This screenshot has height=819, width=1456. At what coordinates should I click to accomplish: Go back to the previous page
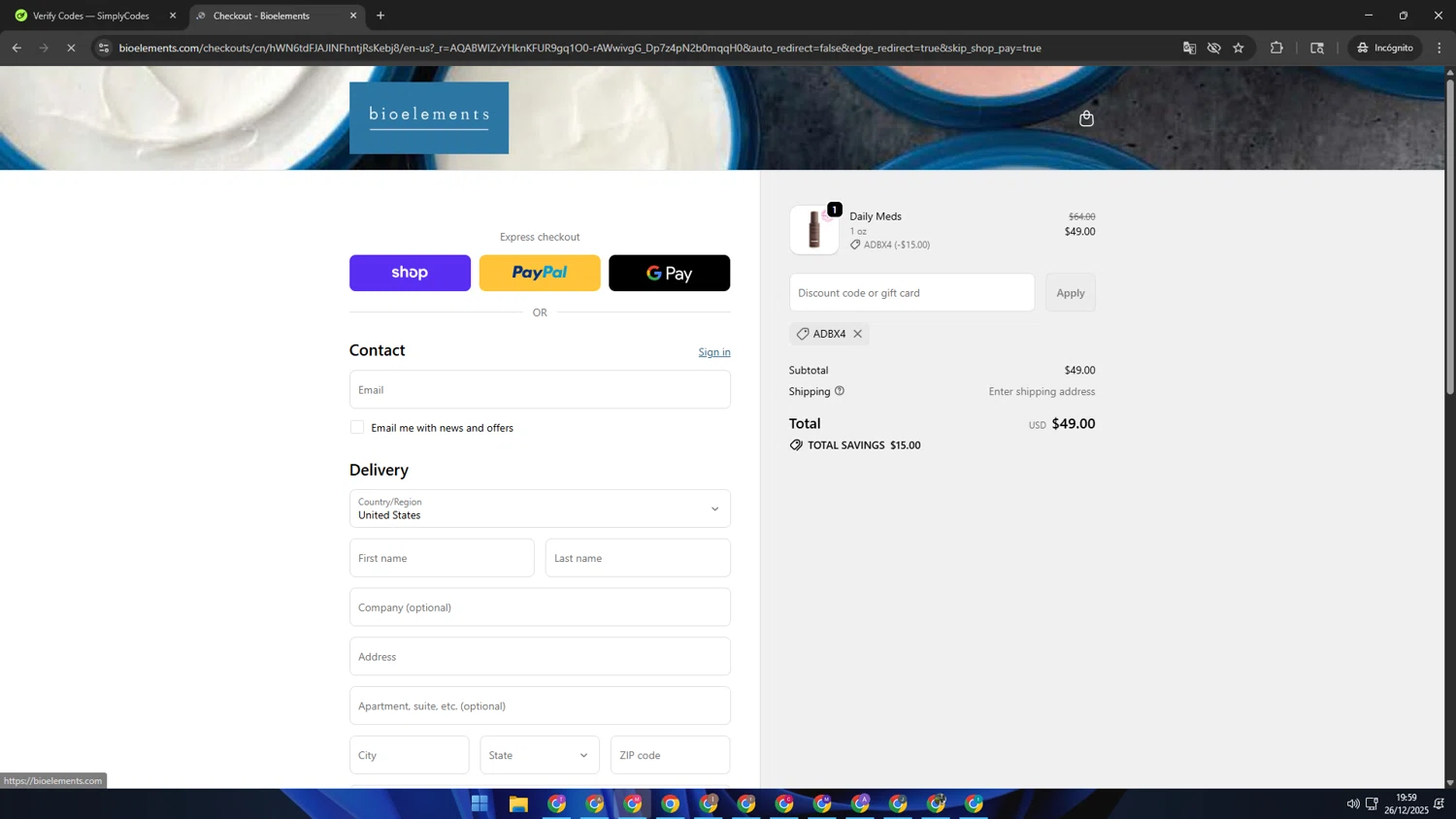(x=17, y=48)
